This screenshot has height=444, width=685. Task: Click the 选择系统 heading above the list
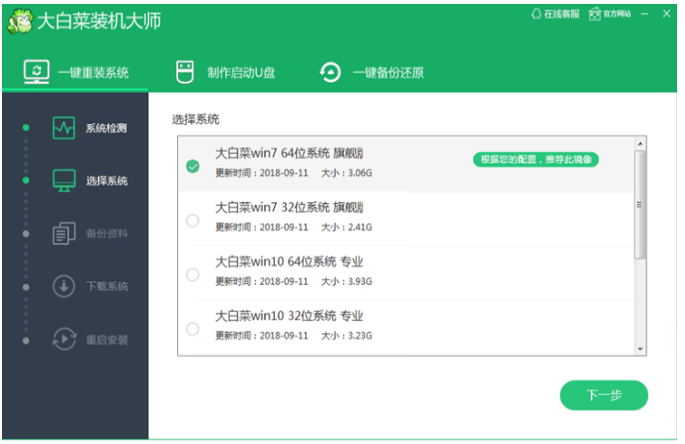point(195,119)
